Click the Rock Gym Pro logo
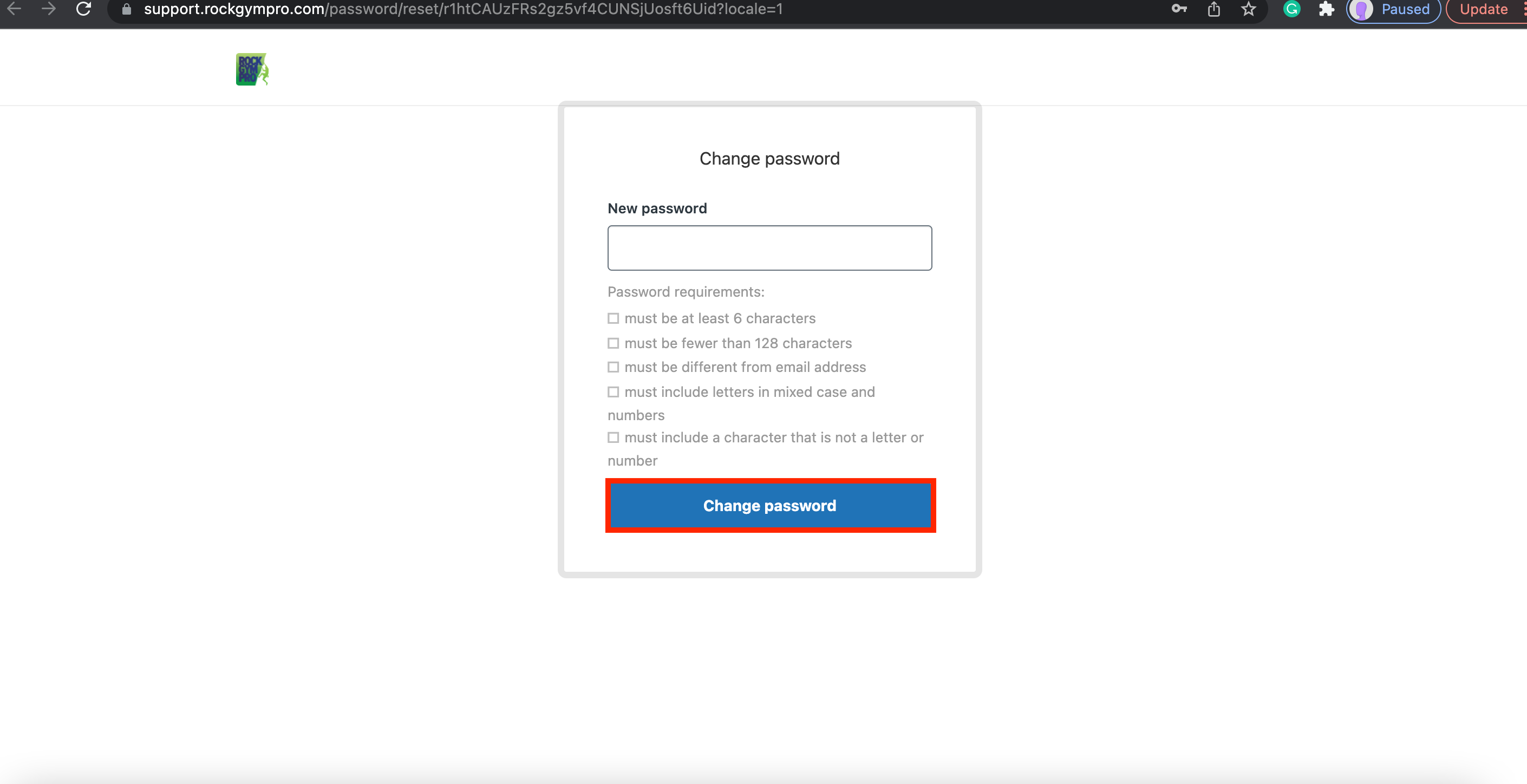 tap(252, 69)
